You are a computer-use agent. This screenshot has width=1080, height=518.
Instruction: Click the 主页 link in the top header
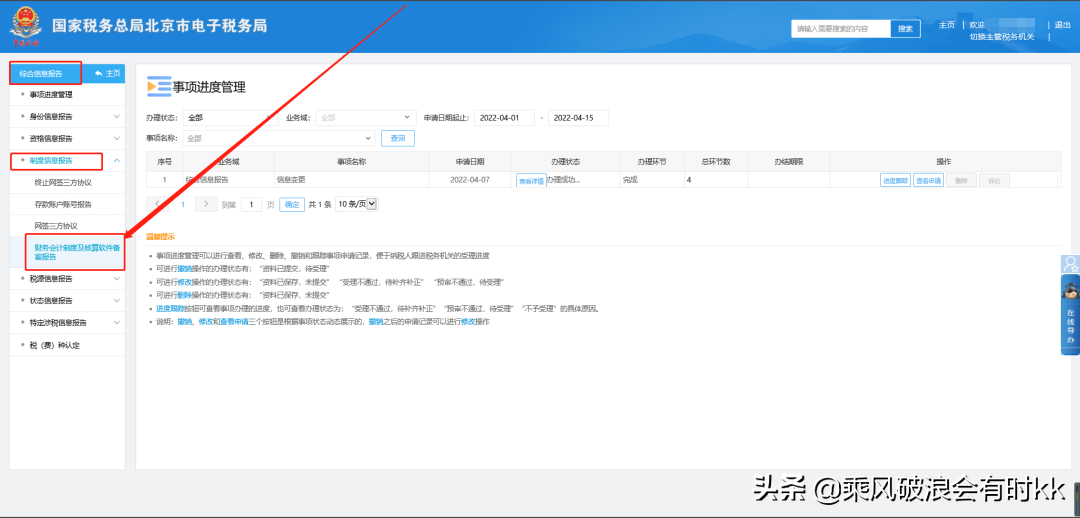point(946,25)
